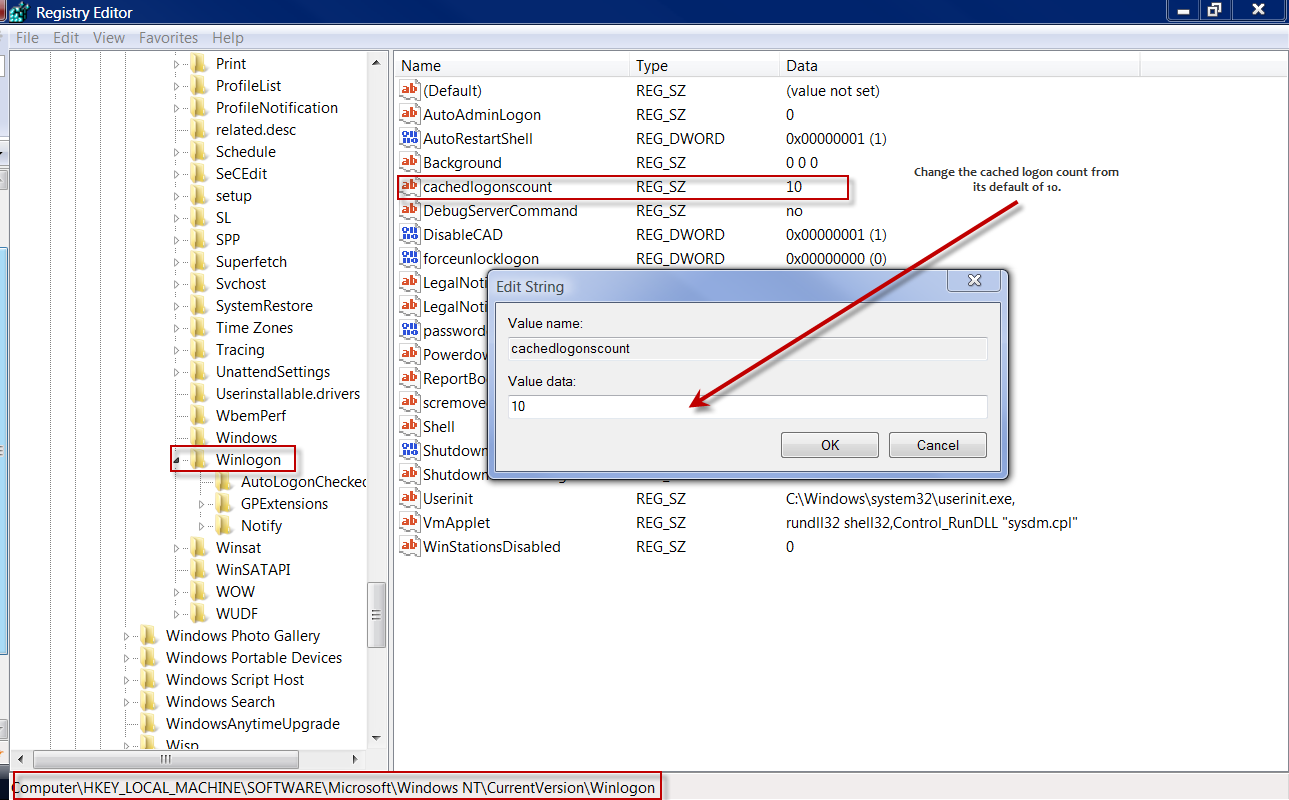Screen dimensions: 1289x800
Task: Click tree pane scroll up arrow
Action: [378, 62]
